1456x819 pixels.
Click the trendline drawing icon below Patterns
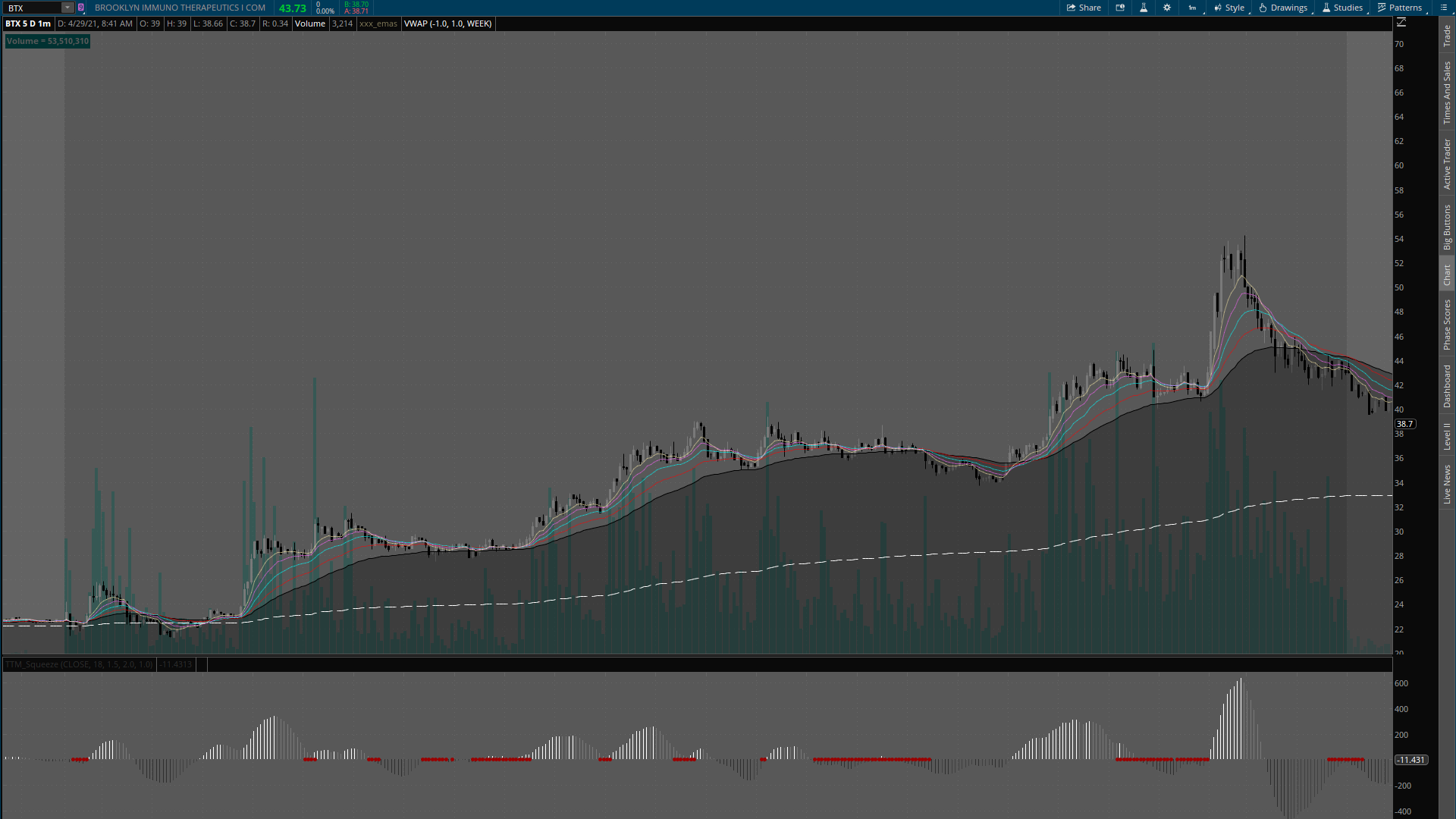point(1401,23)
